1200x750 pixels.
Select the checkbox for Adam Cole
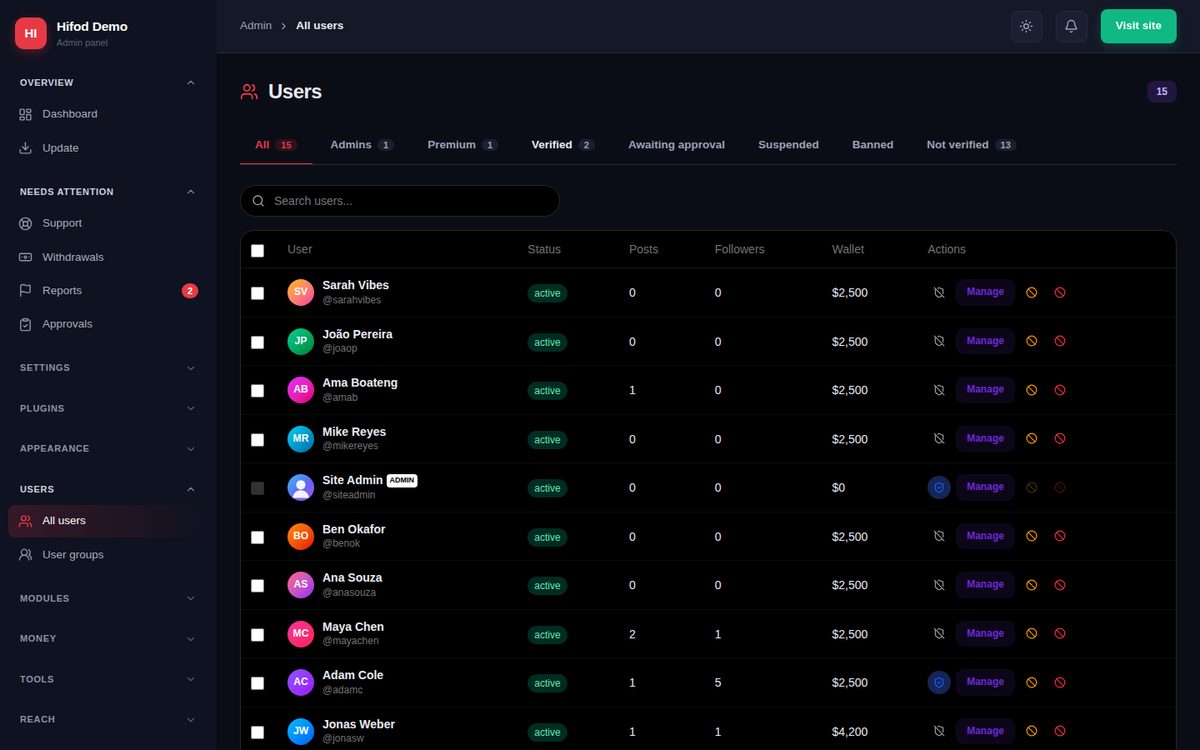tap(257, 683)
